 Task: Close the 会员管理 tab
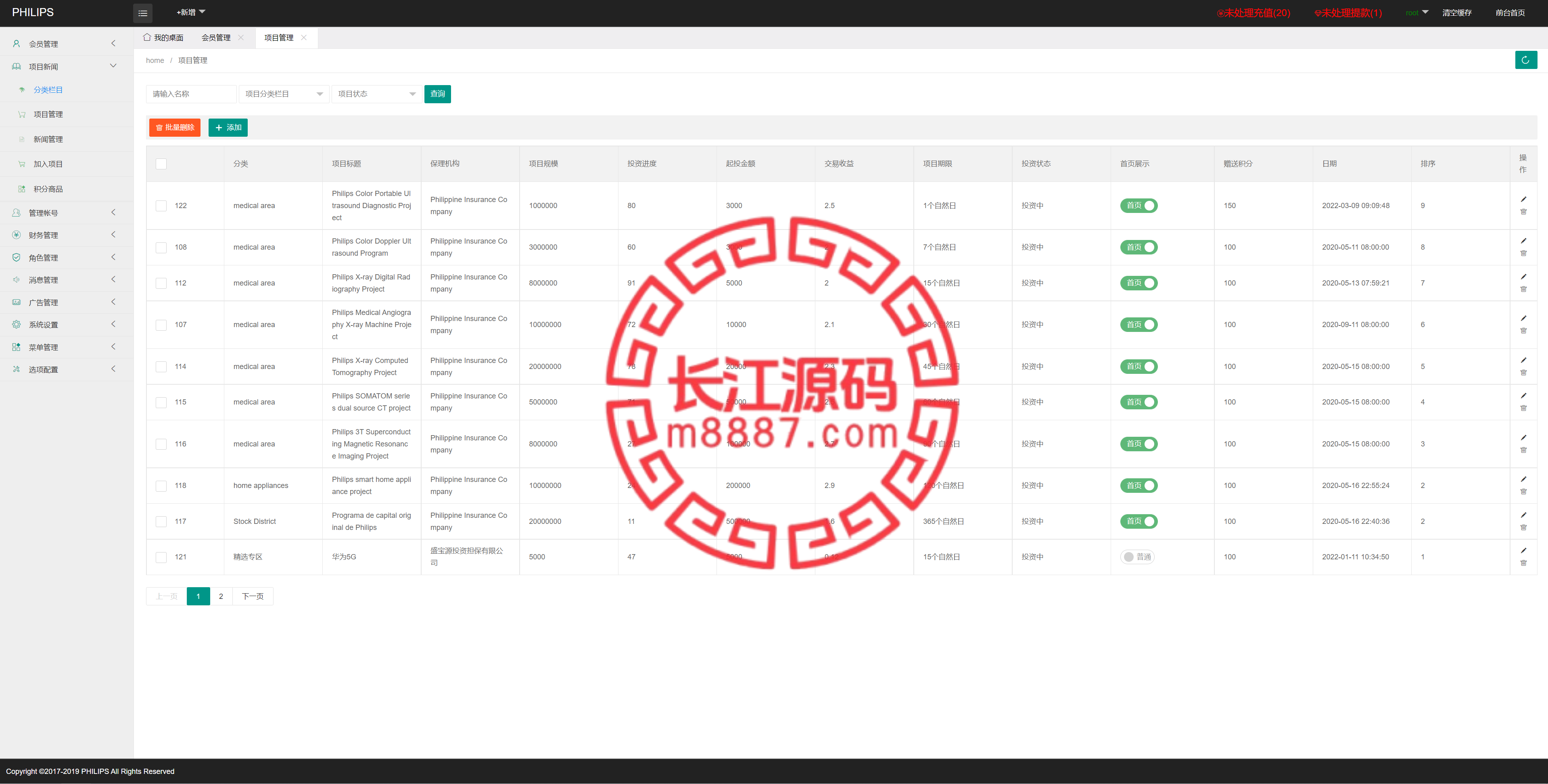pyautogui.click(x=241, y=37)
